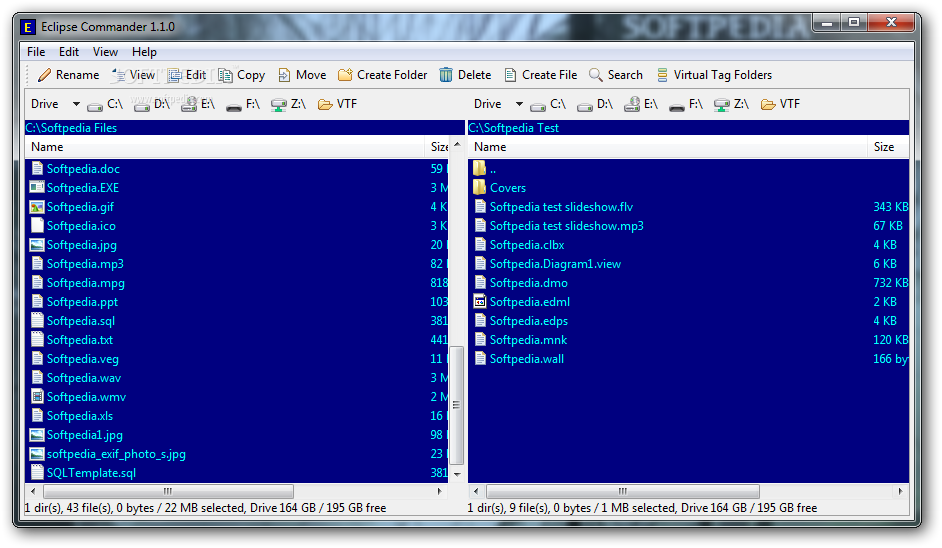Click the Create Folder icon

[x=345, y=75]
